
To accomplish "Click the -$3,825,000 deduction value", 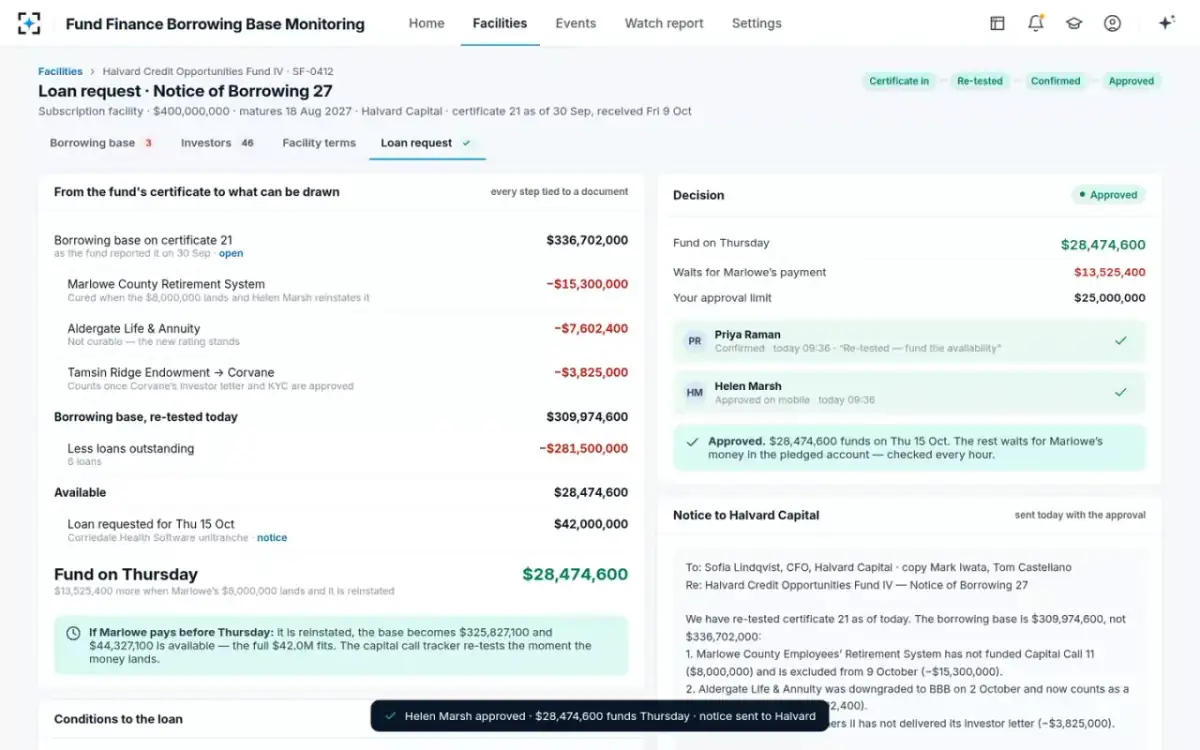I will [x=591, y=372].
